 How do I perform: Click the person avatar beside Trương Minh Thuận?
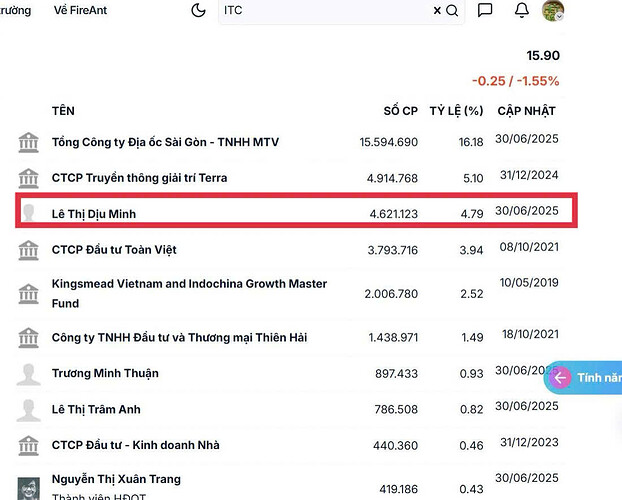pos(29,374)
